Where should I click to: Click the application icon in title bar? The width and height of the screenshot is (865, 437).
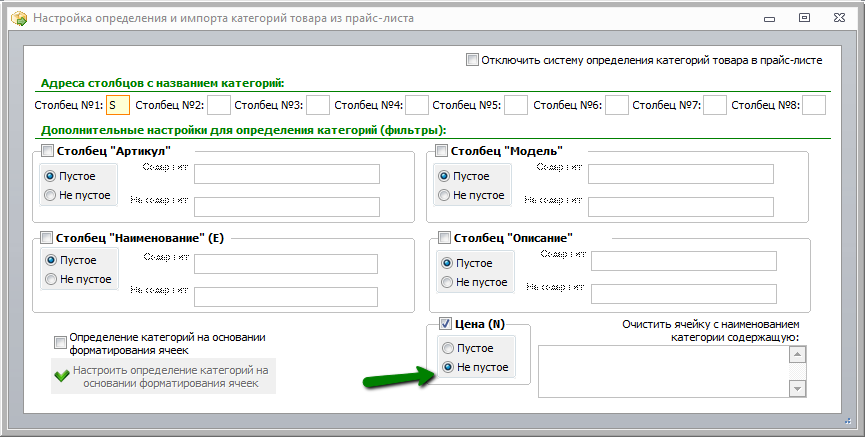tap(19, 18)
